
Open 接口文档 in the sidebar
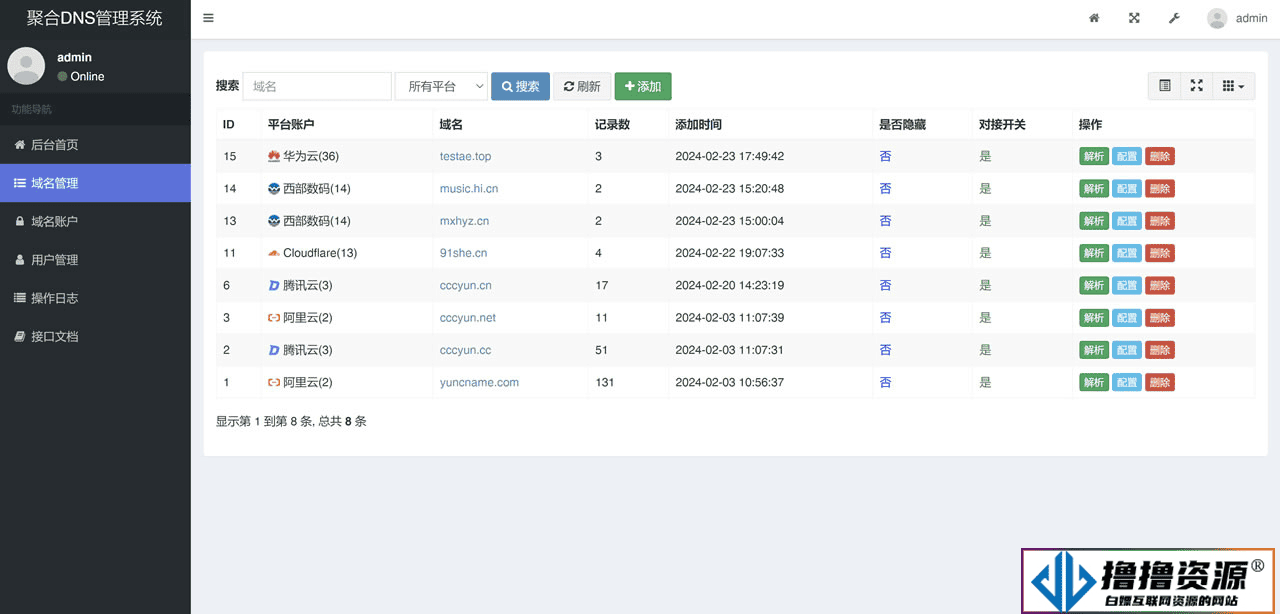point(95,336)
